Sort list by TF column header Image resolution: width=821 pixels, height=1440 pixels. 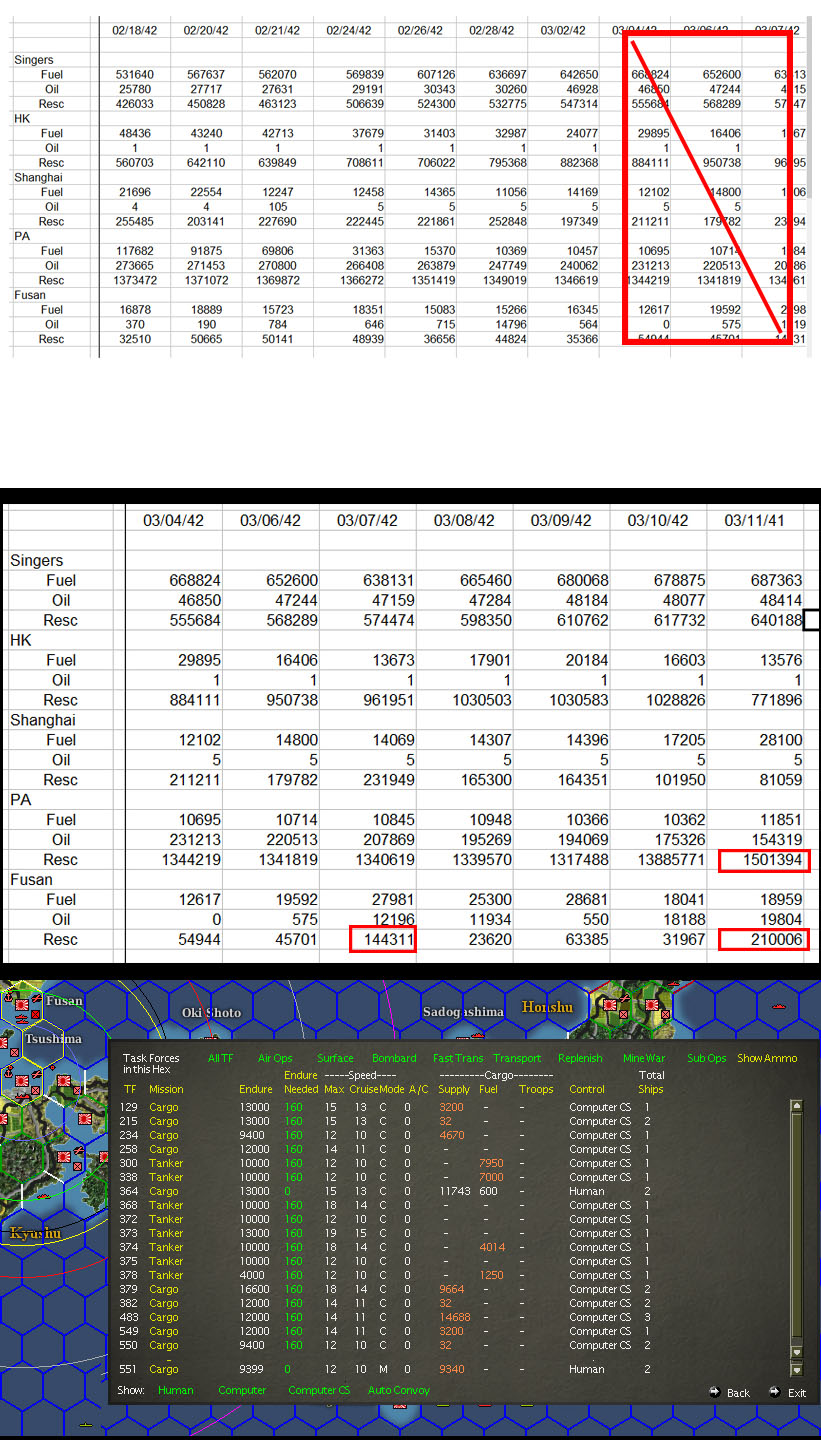(x=130, y=1089)
